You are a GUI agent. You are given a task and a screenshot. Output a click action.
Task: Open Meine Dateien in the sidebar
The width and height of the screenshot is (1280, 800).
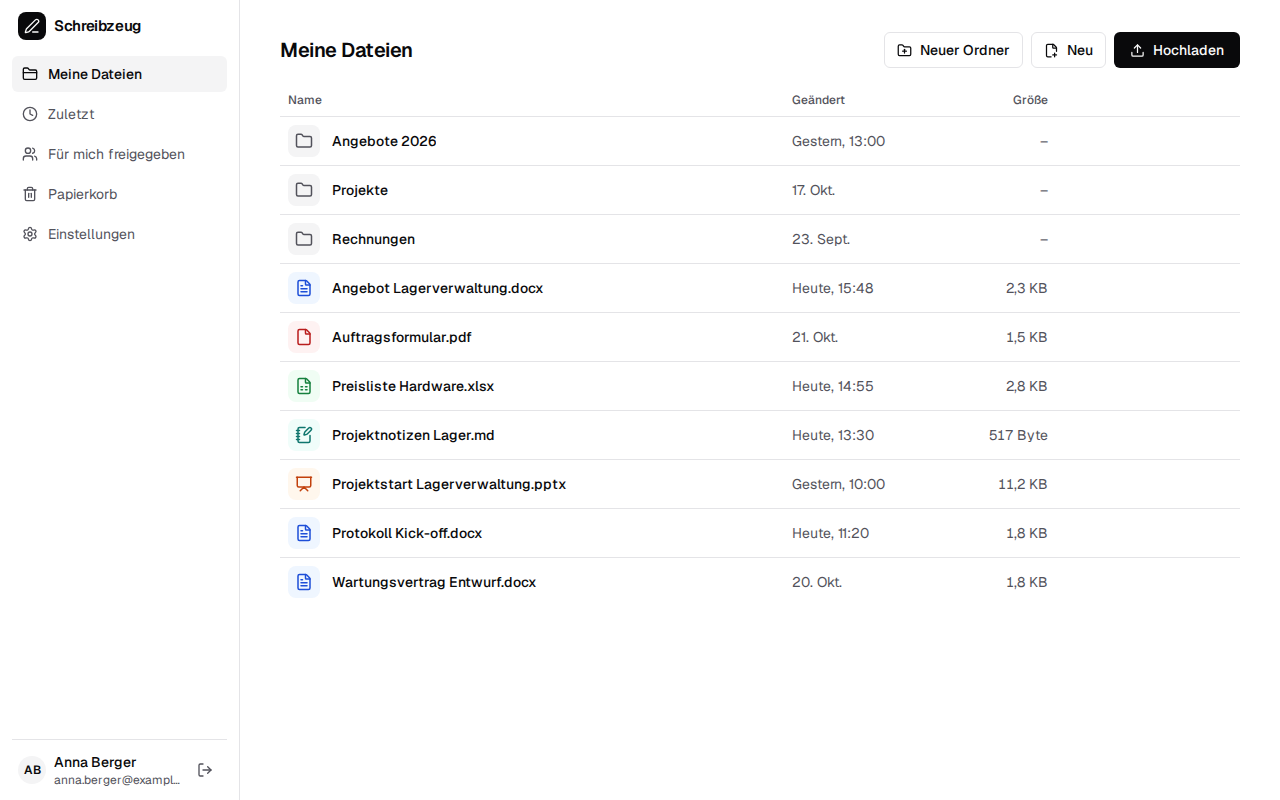click(119, 74)
